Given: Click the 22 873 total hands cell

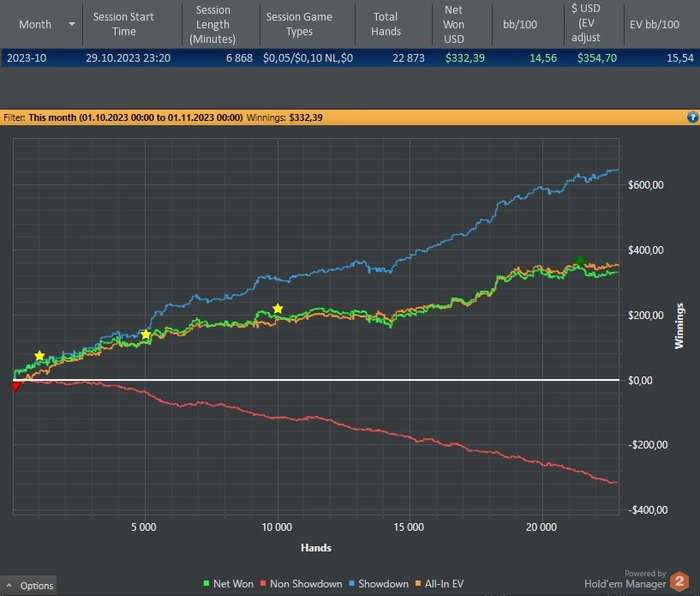Looking at the screenshot, I should click(x=408, y=58).
